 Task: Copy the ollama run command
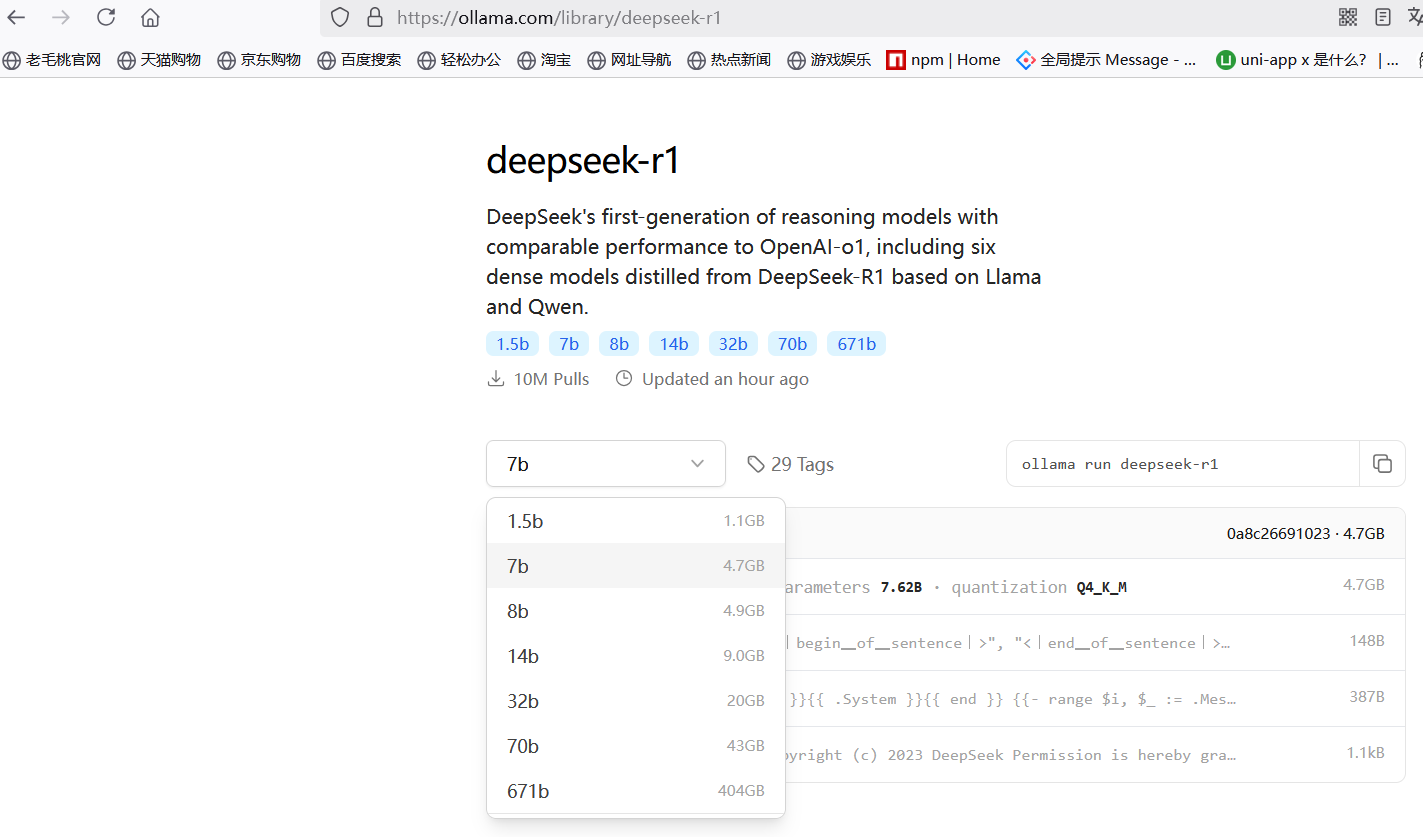pyautogui.click(x=1382, y=463)
